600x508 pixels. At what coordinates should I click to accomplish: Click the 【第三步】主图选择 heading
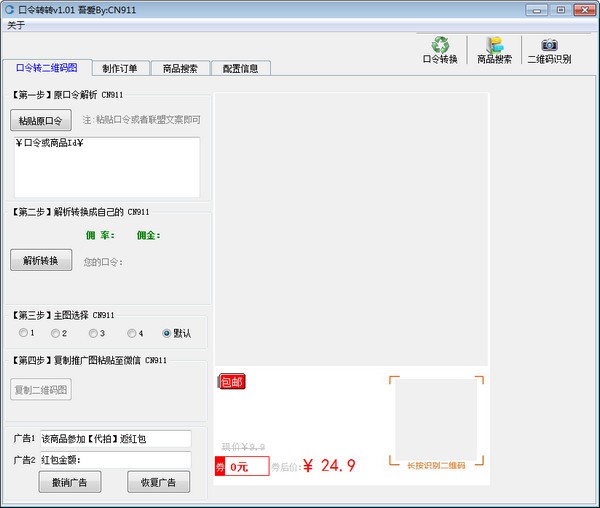pyautogui.click(x=62, y=315)
